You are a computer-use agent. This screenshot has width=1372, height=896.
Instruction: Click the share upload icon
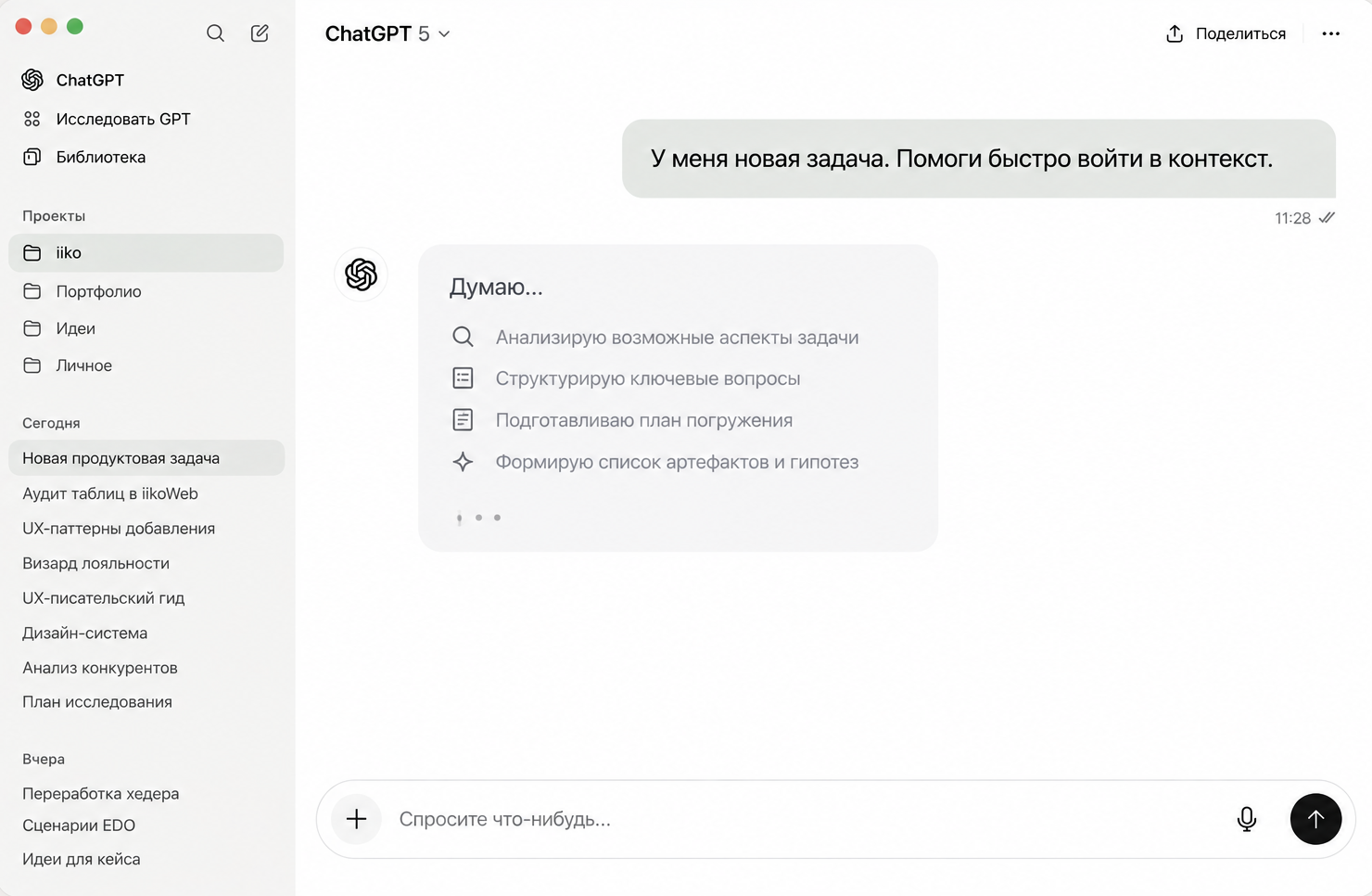[x=1175, y=33]
